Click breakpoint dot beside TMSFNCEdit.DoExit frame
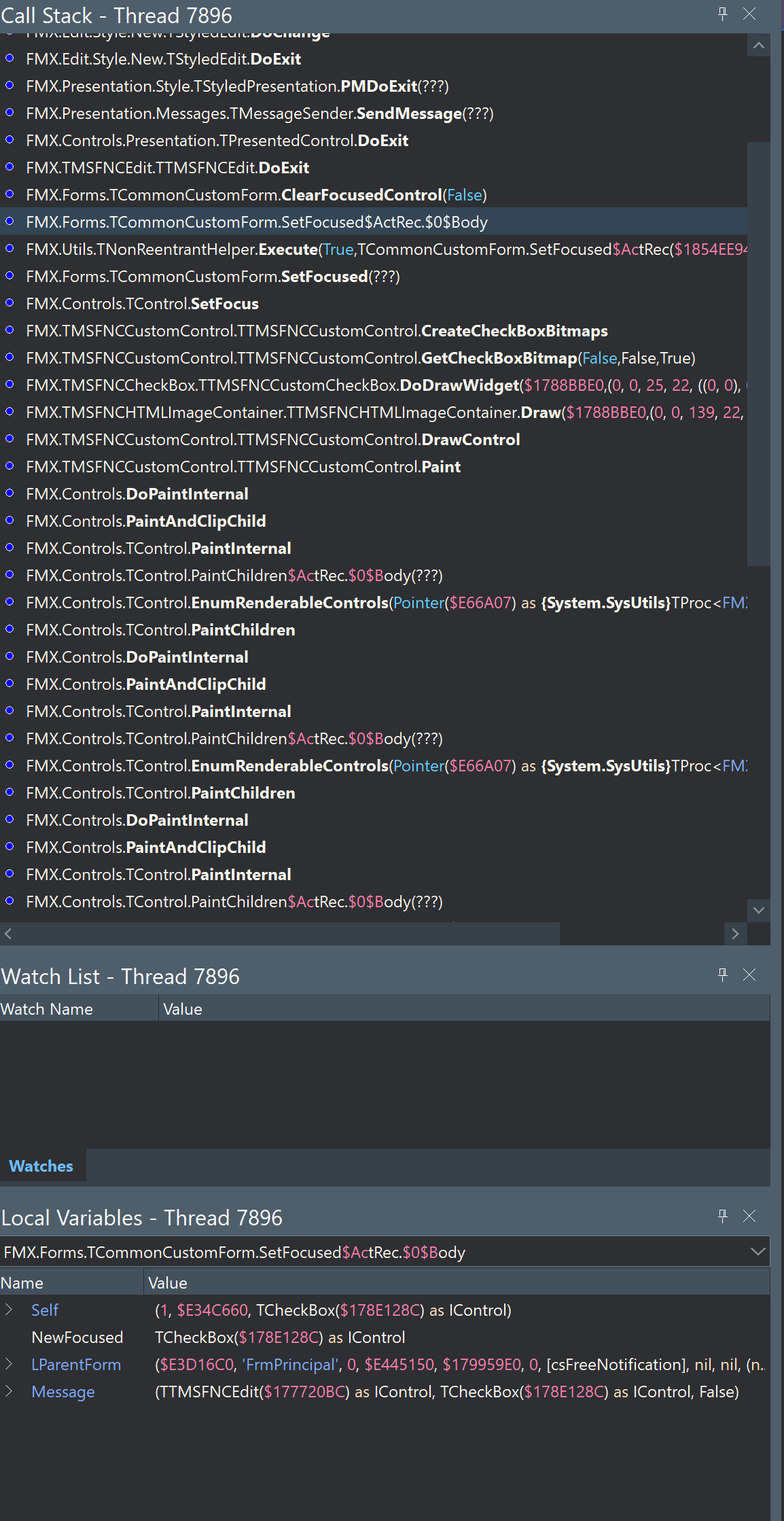 tap(10, 167)
